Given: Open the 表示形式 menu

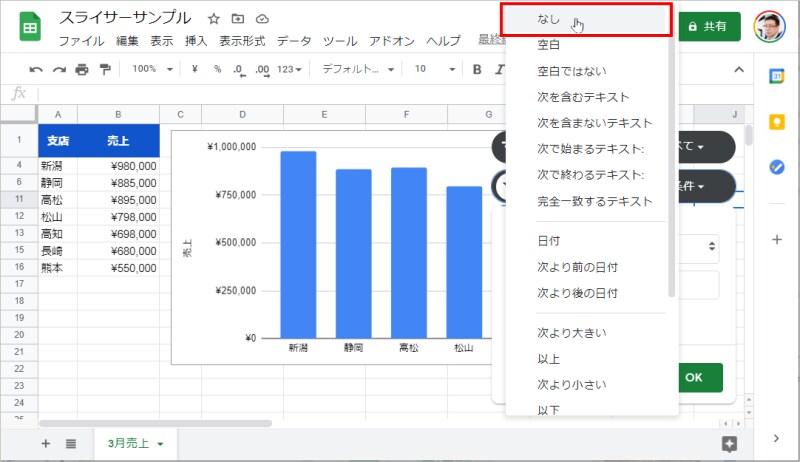Looking at the screenshot, I should [242, 41].
